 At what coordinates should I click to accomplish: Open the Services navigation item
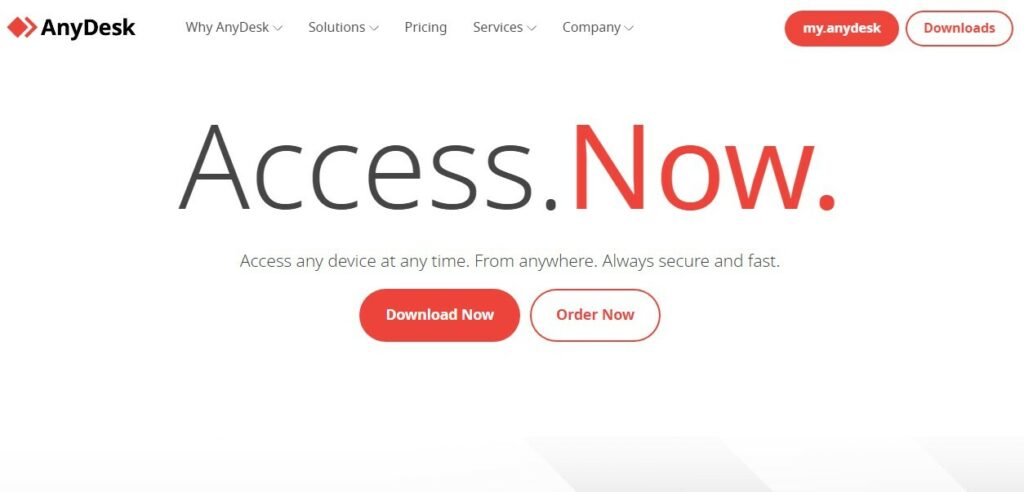pos(498,27)
